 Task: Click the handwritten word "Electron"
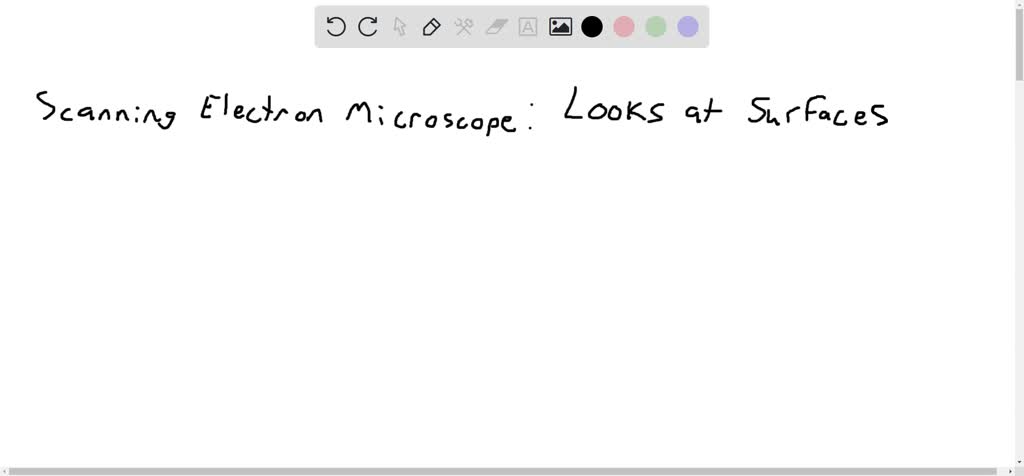(x=261, y=109)
